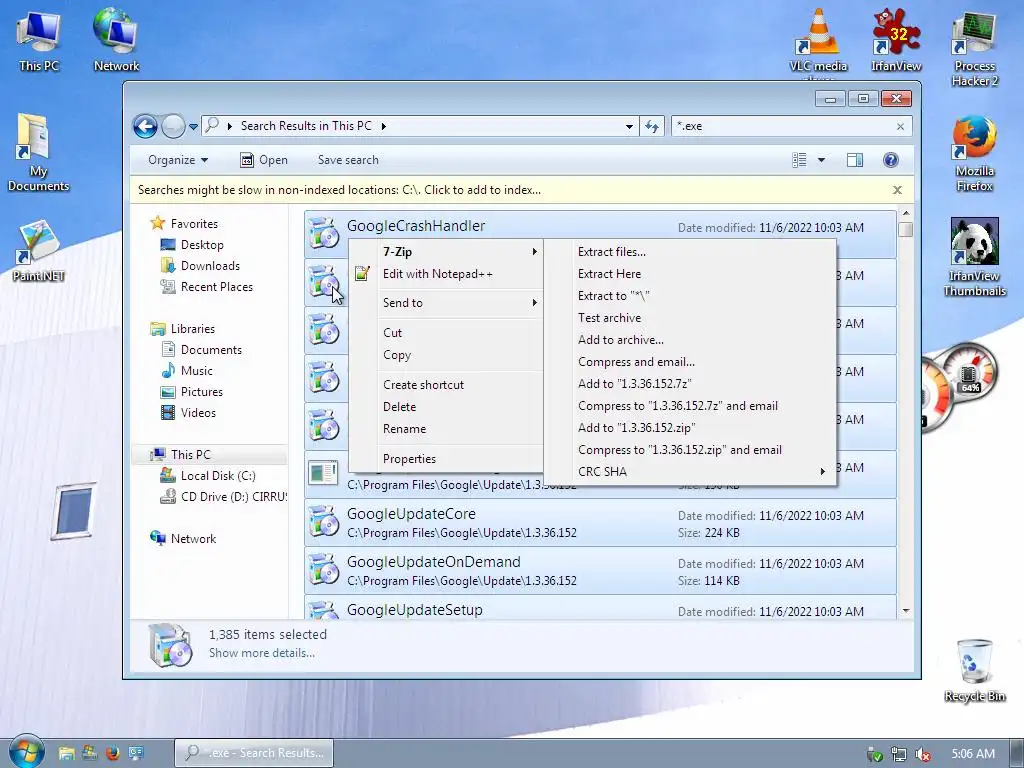Expand the 7-Zip submenu arrow
This screenshot has width=1024, height=768.
pos(535,251)
